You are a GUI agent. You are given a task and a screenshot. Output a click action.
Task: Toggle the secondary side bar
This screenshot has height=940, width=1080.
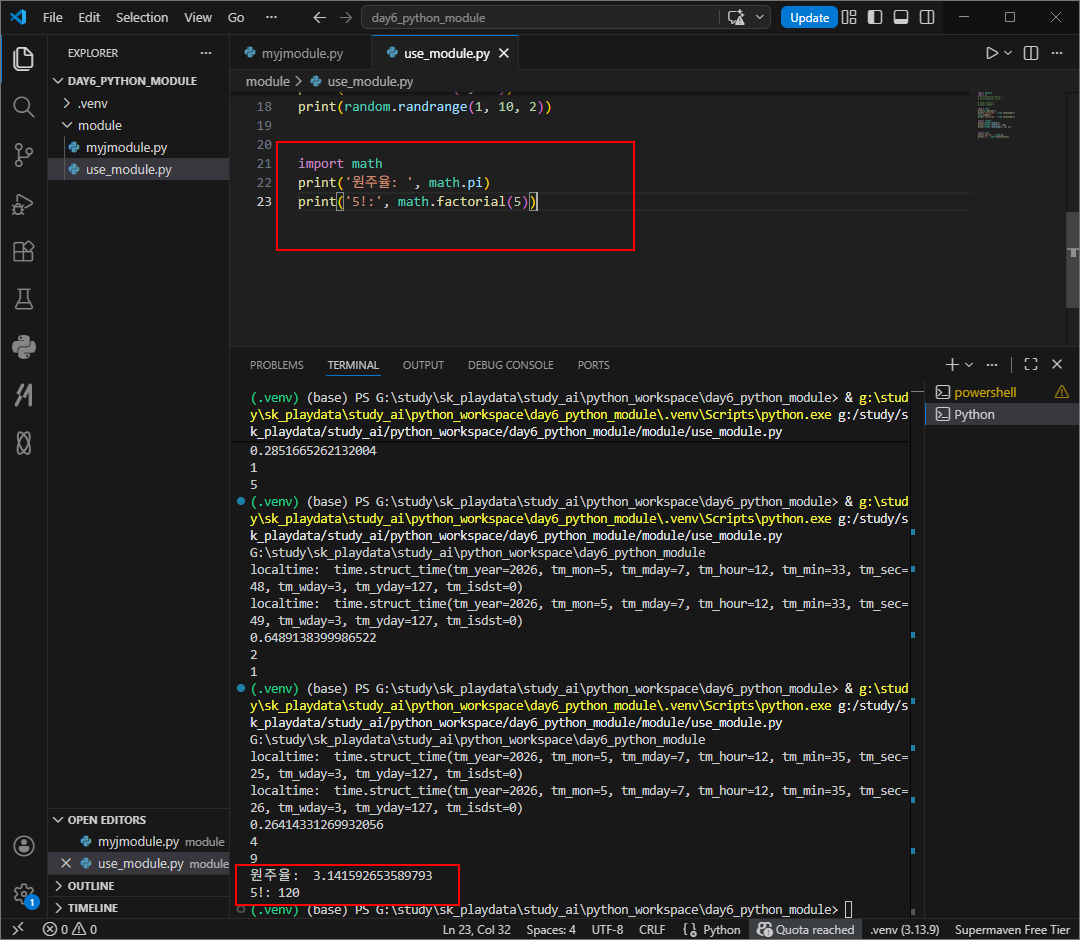[927, 17]
